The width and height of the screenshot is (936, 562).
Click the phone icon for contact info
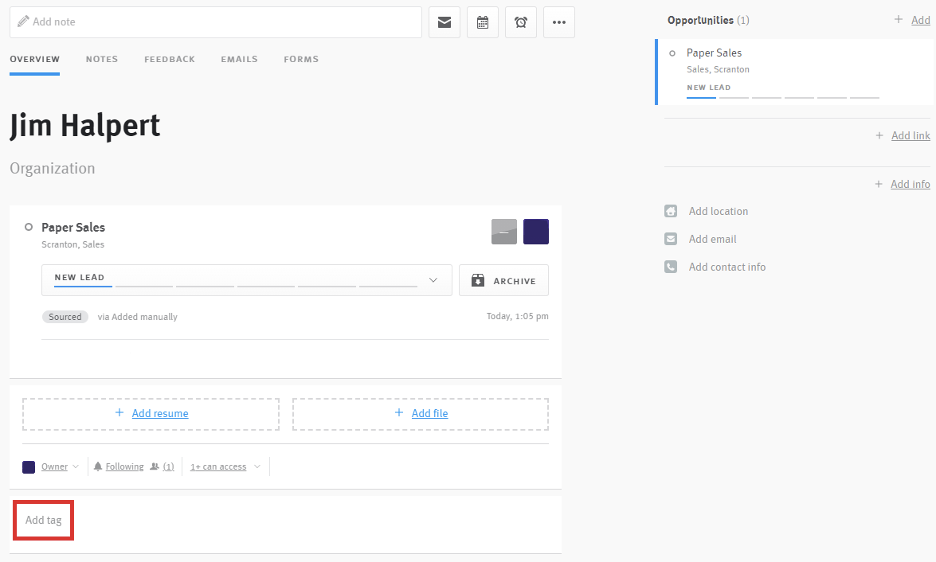[670, 266]
